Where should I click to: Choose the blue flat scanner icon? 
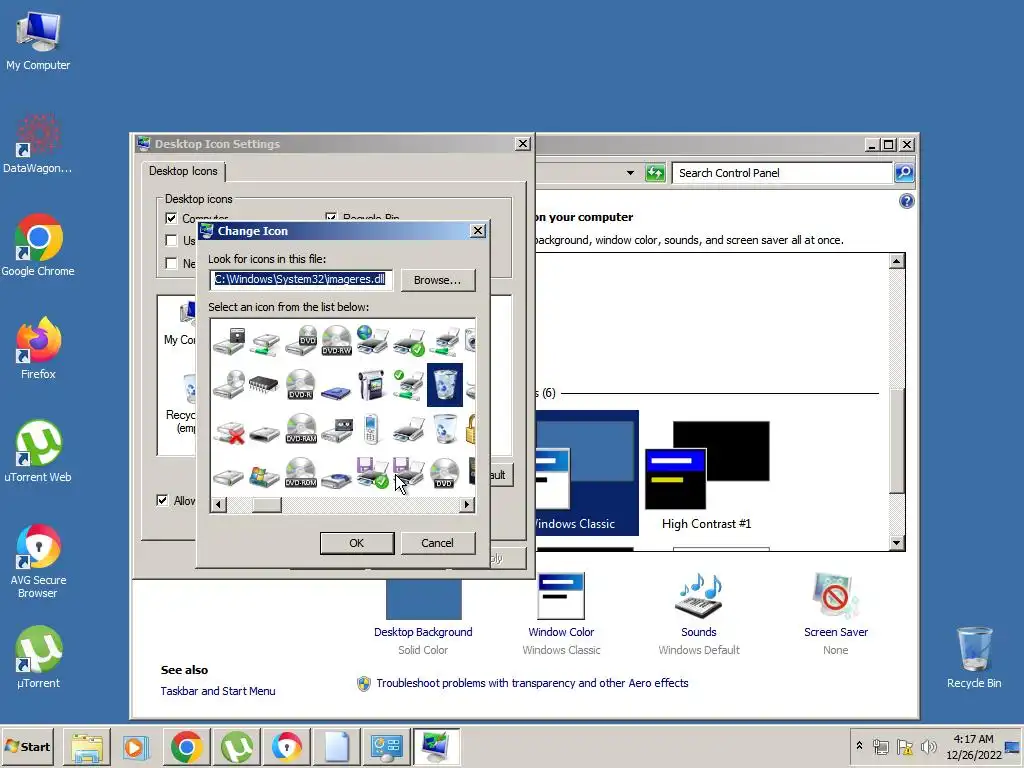pyautogui.click(x=336, y=392)
